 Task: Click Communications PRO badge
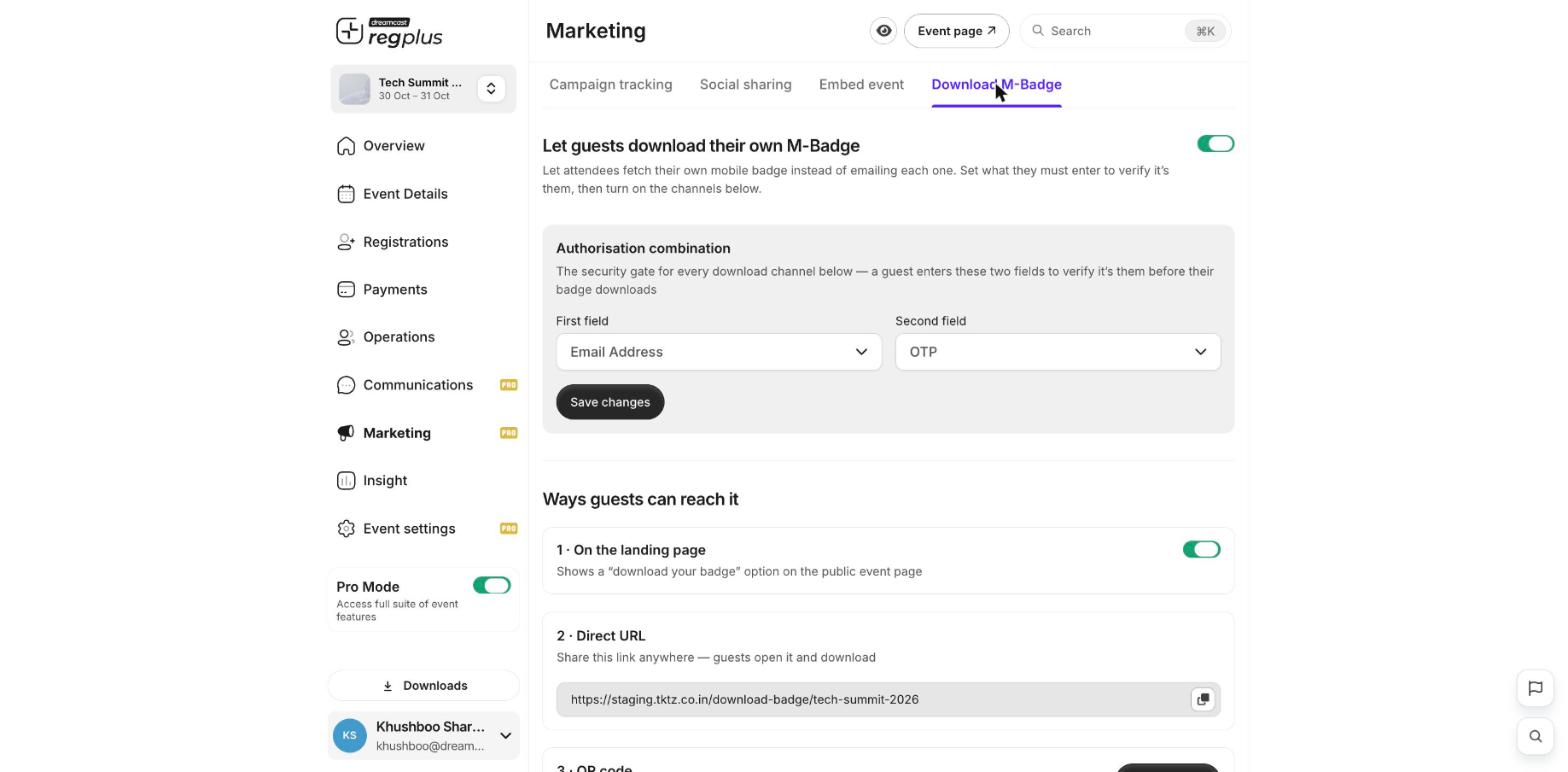pos(509,385)
